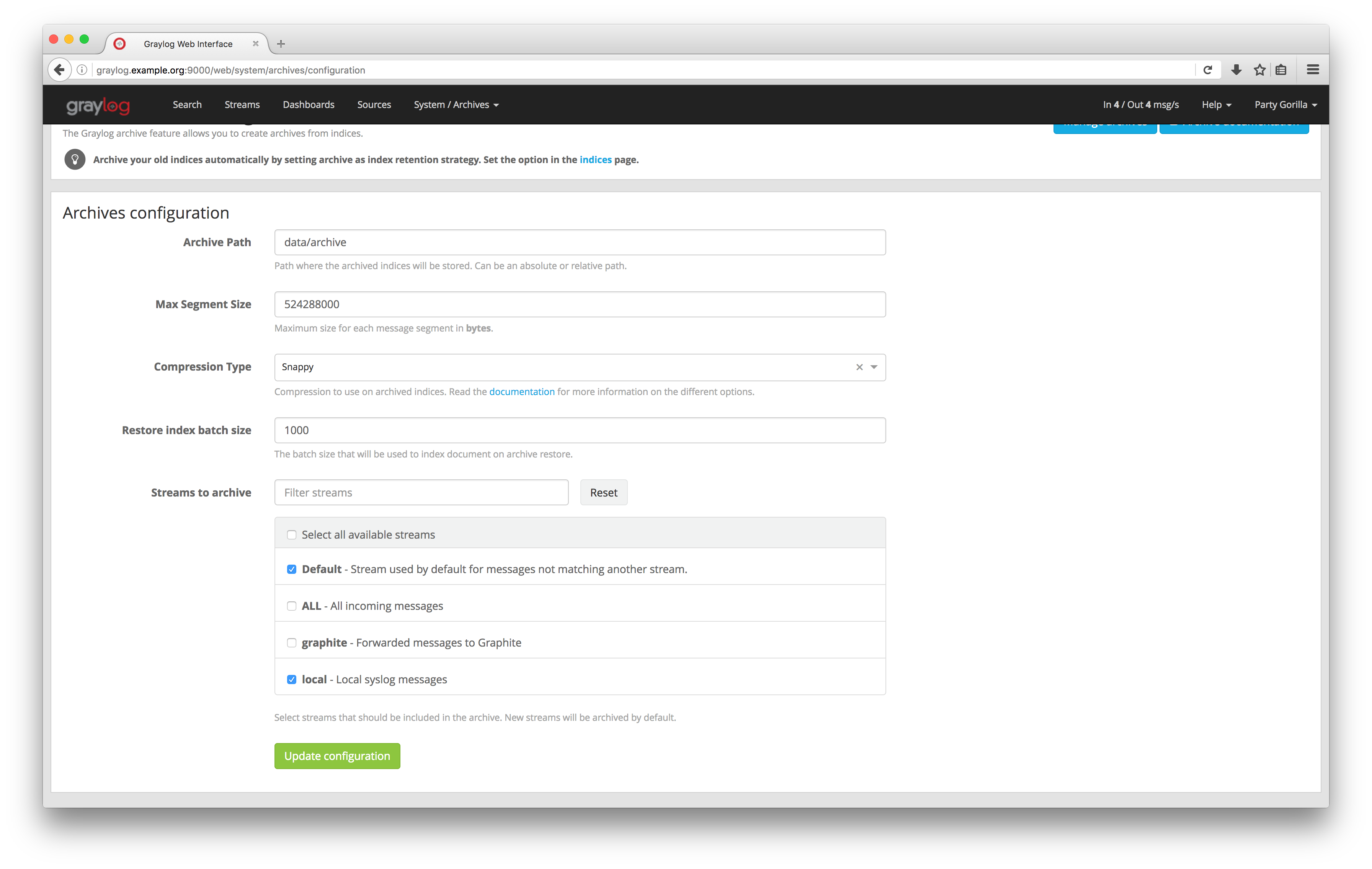Click the site info icon in address bar
The width and height of the screenshot is (1372, 869).
click(82, 70)
